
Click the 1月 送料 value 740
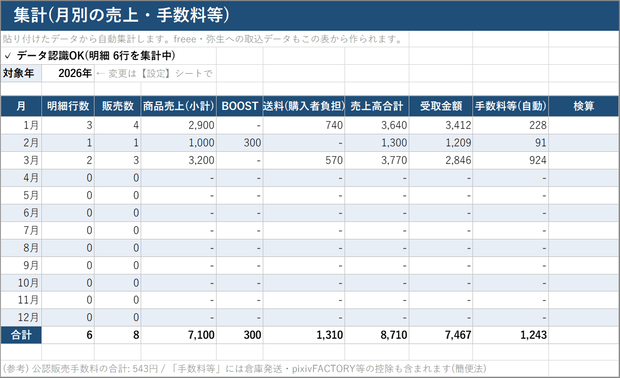tap(334, 125)
